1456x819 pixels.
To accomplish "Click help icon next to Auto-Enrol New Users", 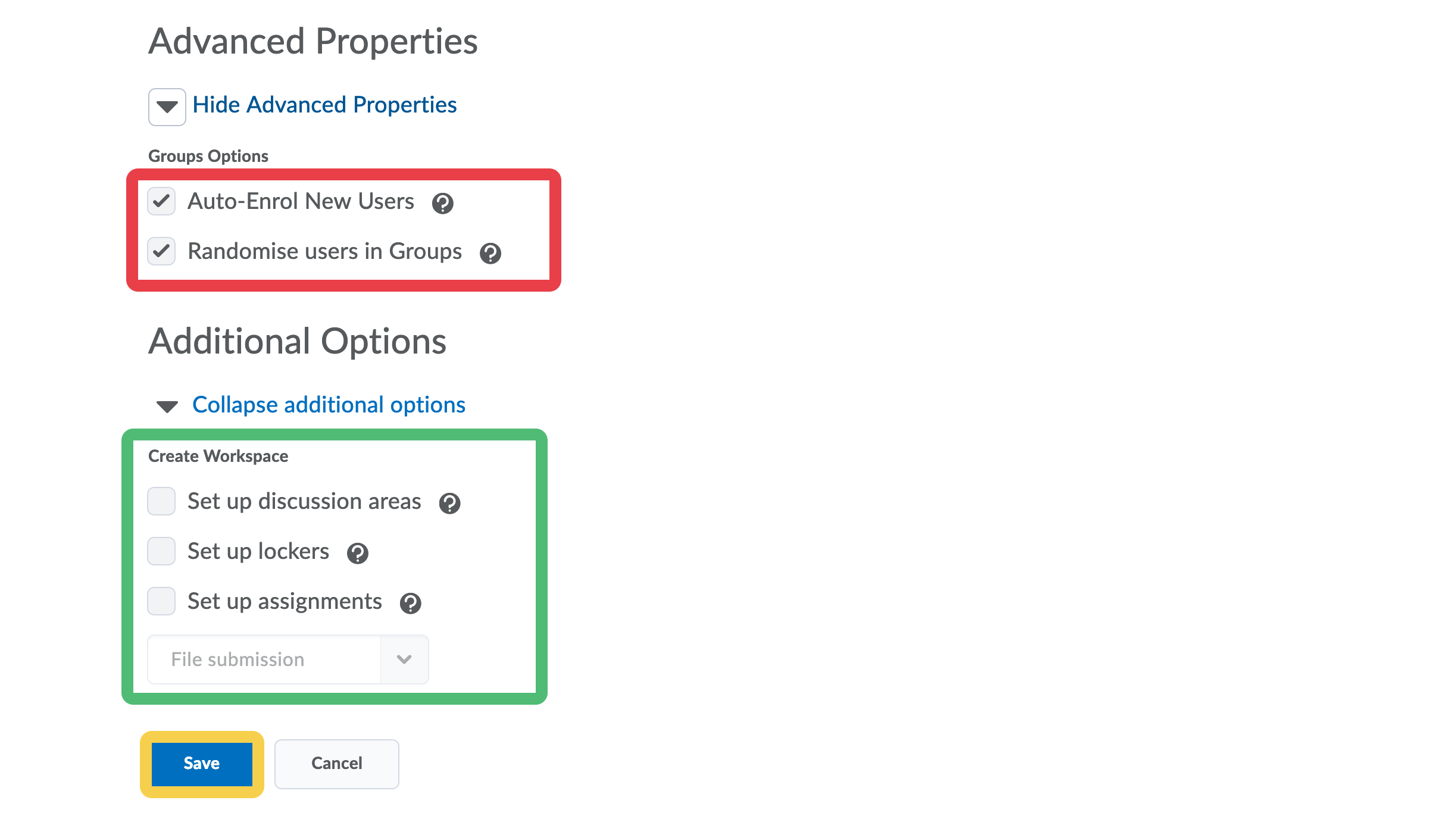I will point(442,204).
